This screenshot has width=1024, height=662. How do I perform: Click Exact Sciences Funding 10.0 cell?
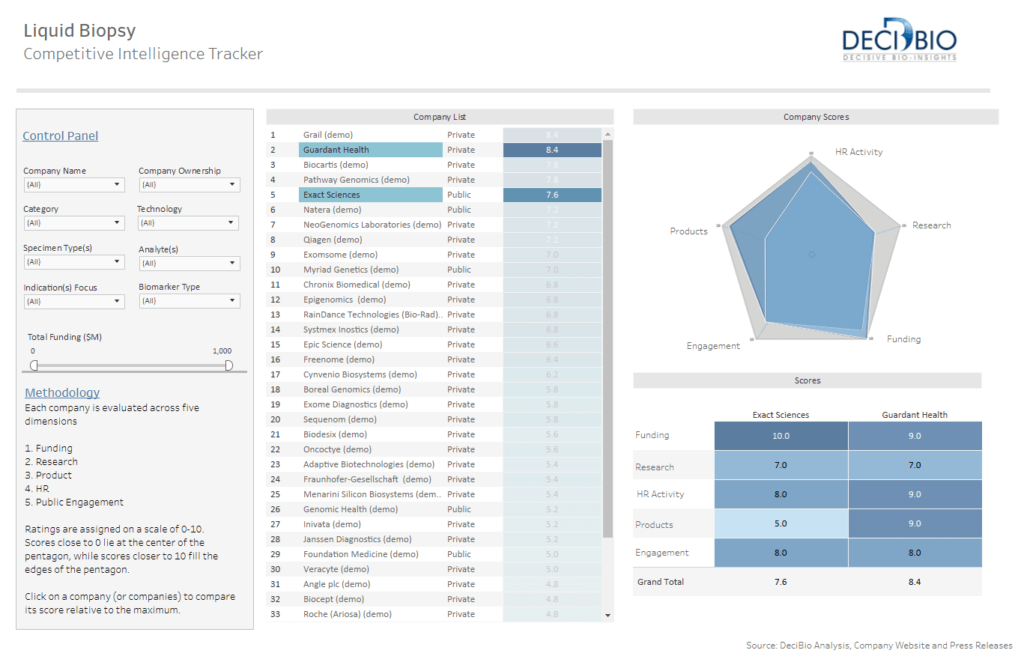[781, 436]
